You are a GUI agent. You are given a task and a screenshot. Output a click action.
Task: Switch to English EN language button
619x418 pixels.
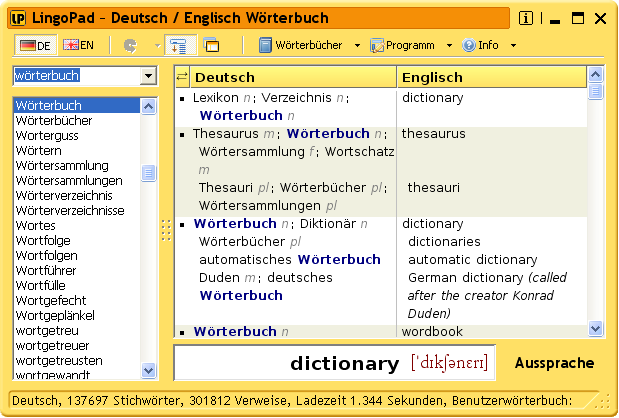click(79, 45)
